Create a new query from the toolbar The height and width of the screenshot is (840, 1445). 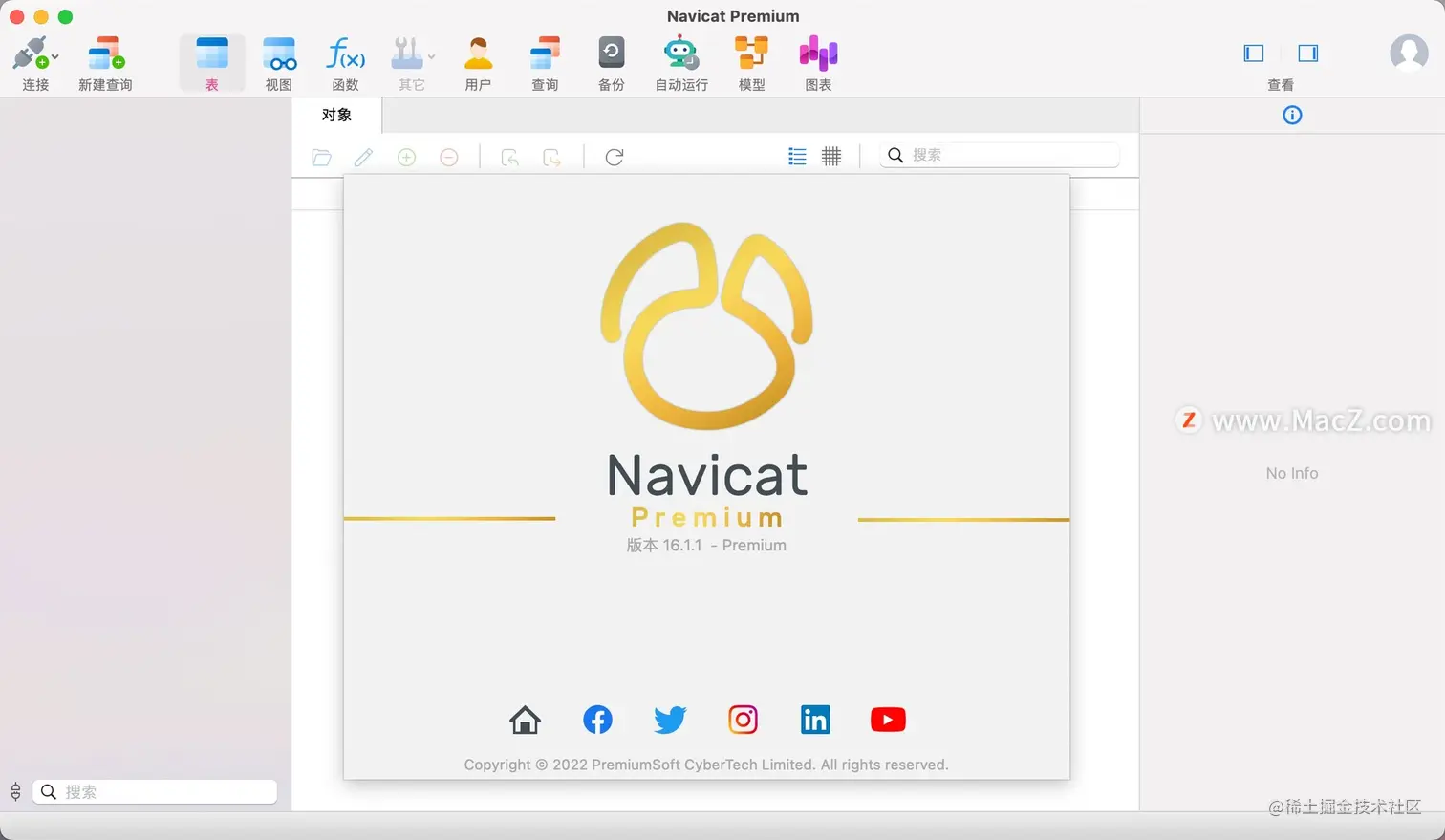pyautogui.click(x=105, y=63)
